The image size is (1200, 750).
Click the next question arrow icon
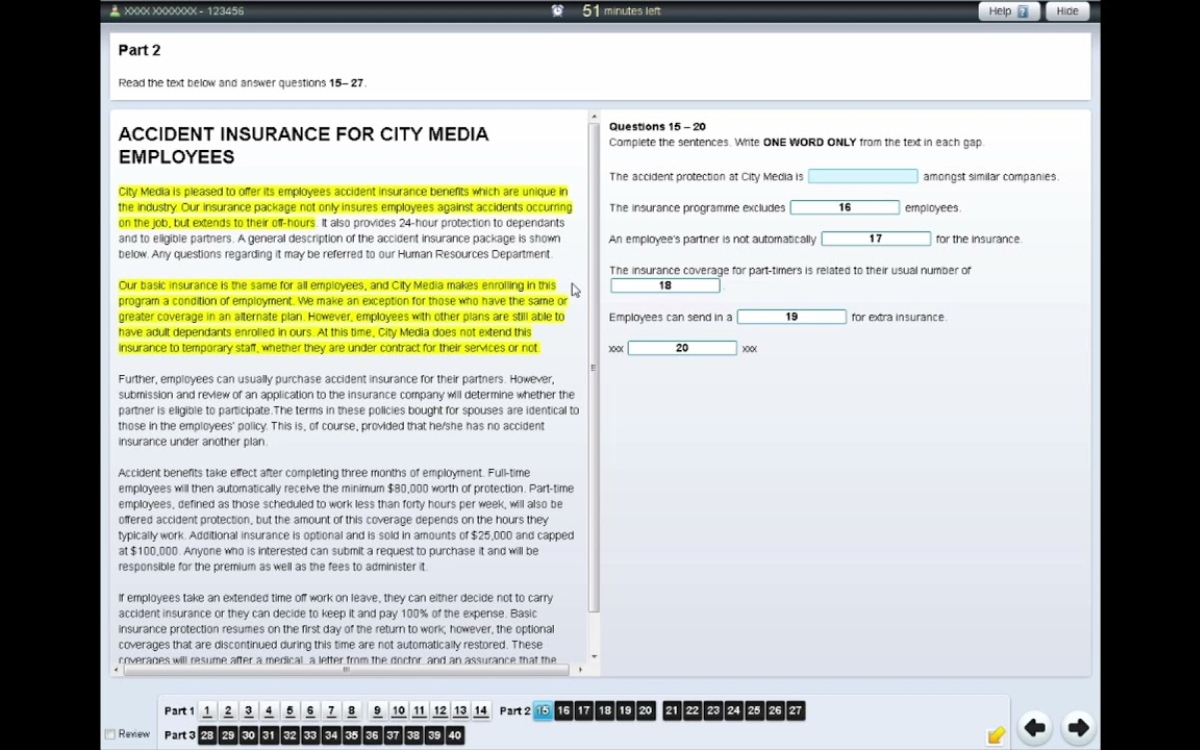click(1078, 728)
